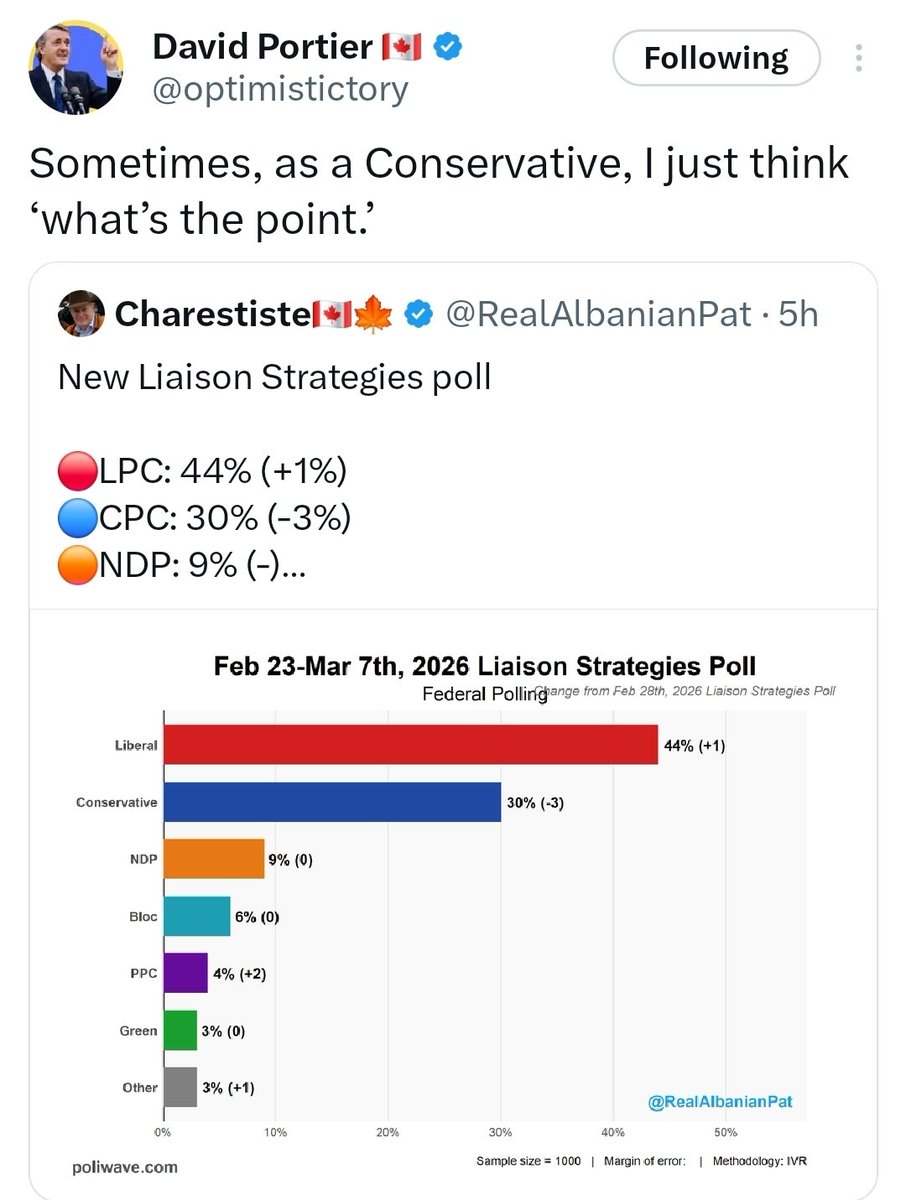Click Charestiste's small profile avatar
The width and height of the screenshot is (906, 1200).
pyautogui.click(x=80, y=314)
